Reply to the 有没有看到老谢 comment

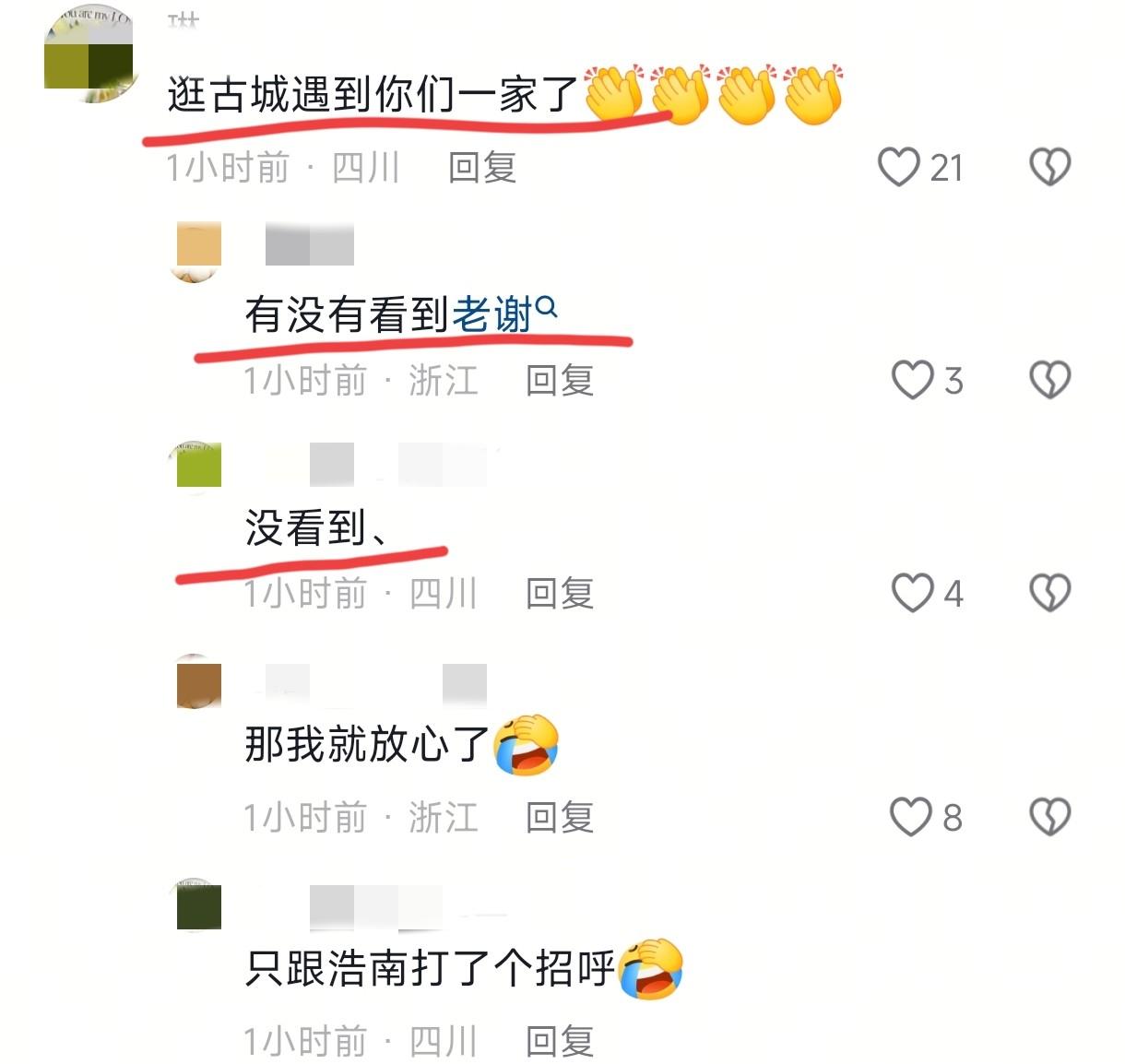(559, 380)
